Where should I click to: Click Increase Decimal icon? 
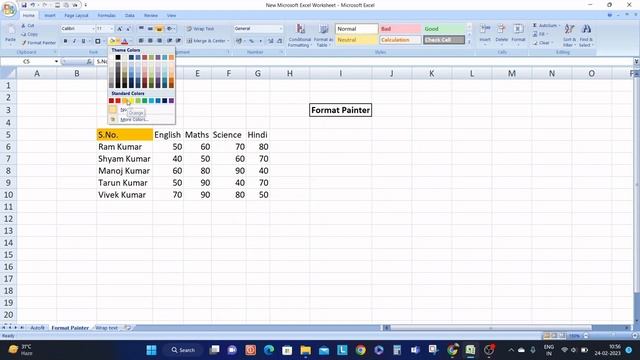click(271, 41)
